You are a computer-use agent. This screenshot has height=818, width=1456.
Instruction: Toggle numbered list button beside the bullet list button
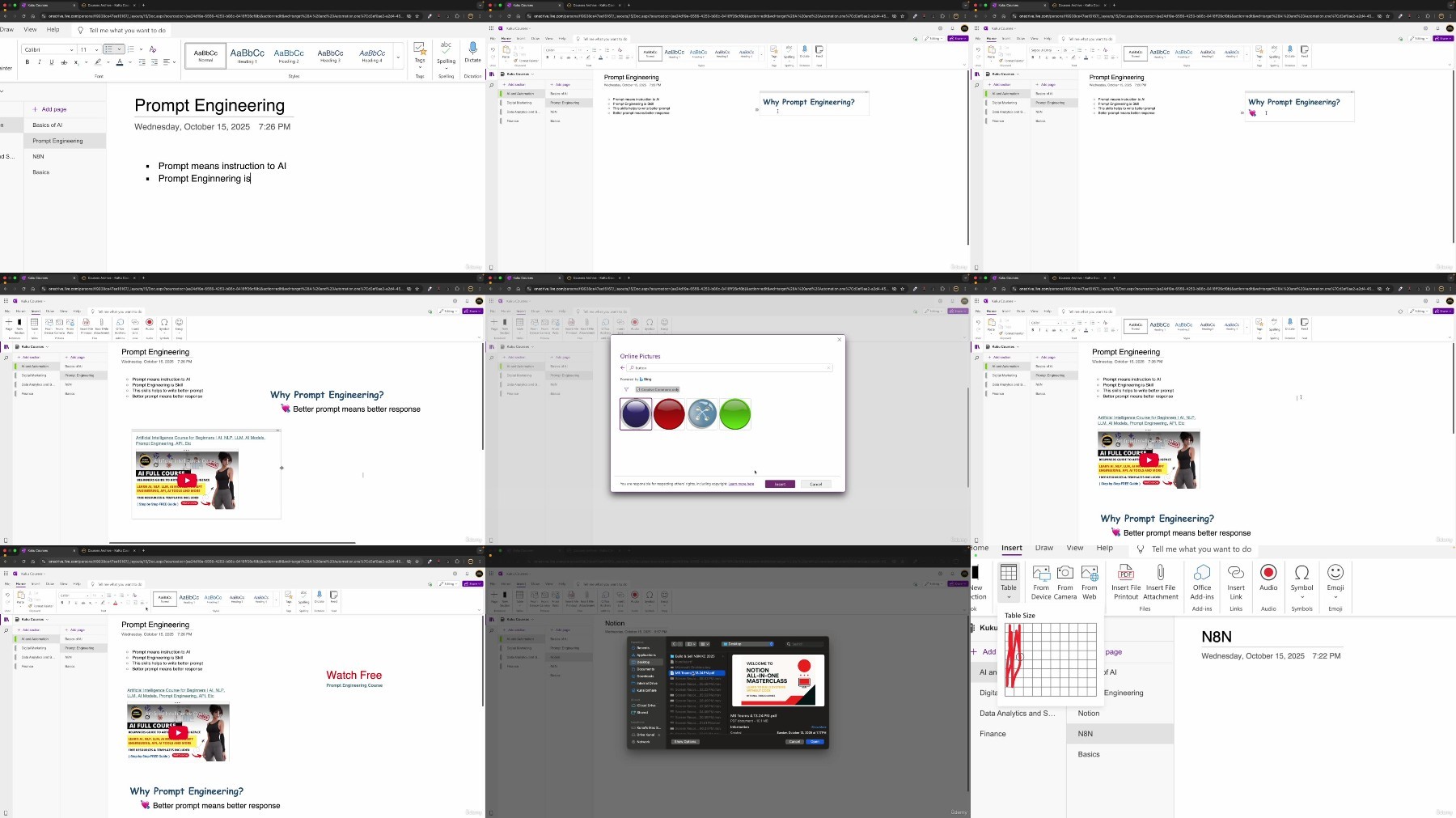click(x=131, y=49)
